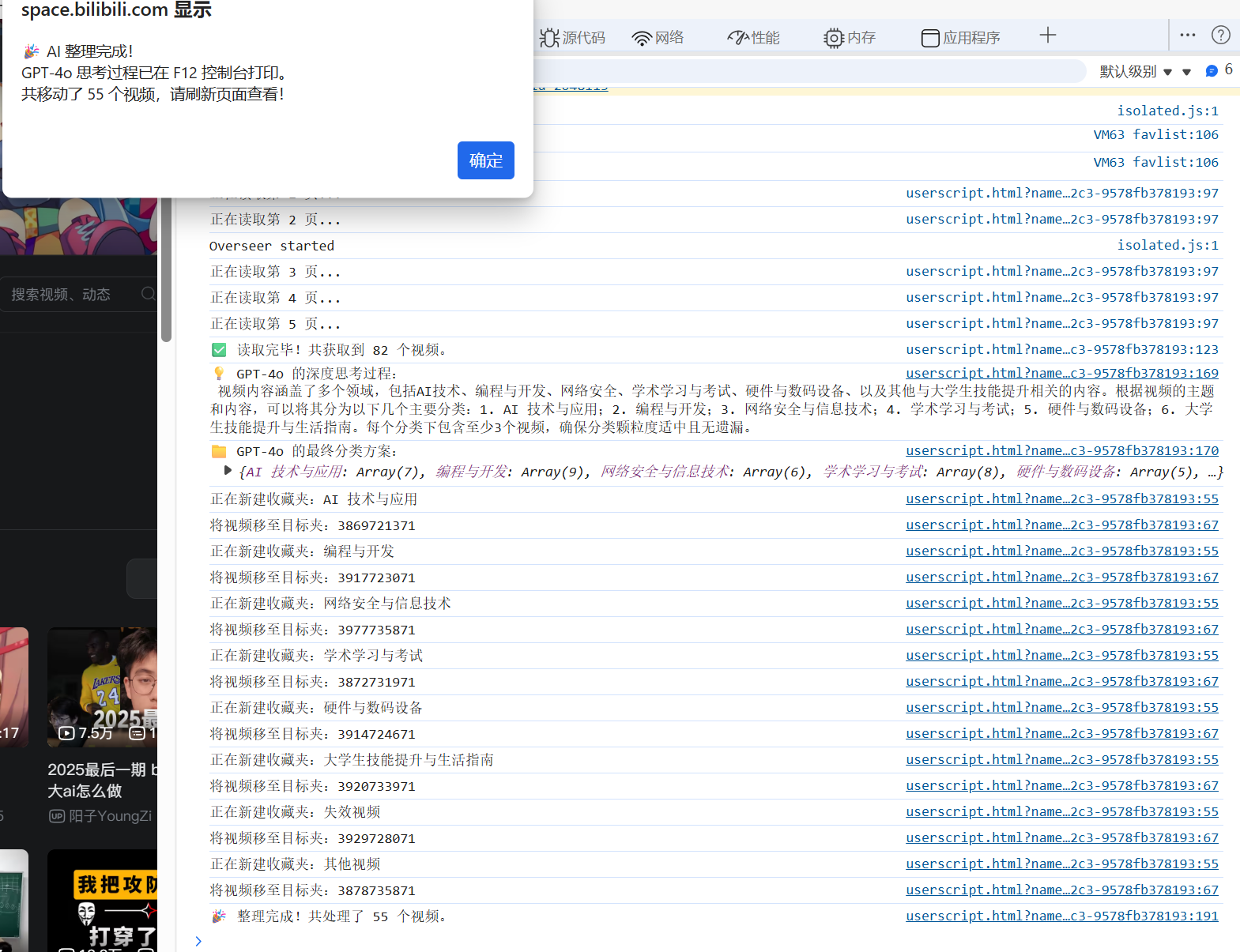Open the userscript link ending in :169
1240x952 pixels.
click(1061, 373)
